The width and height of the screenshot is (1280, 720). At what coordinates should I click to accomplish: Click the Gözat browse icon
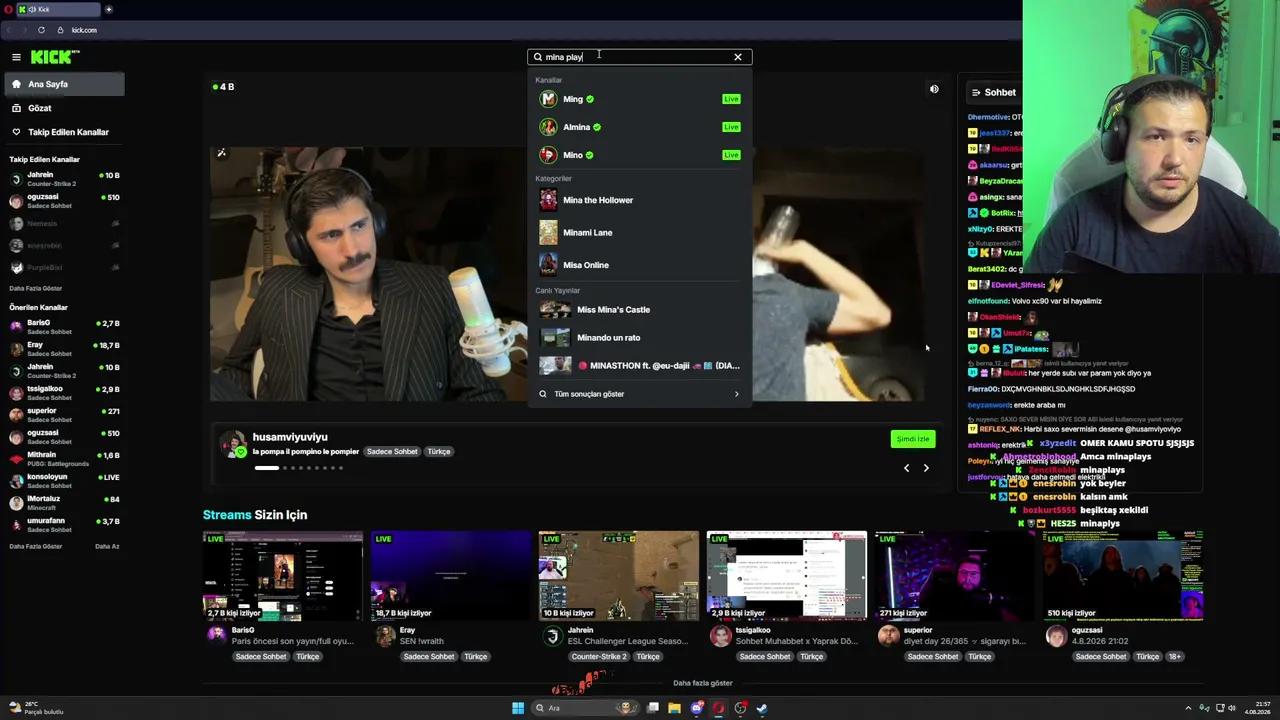(16, 108)
